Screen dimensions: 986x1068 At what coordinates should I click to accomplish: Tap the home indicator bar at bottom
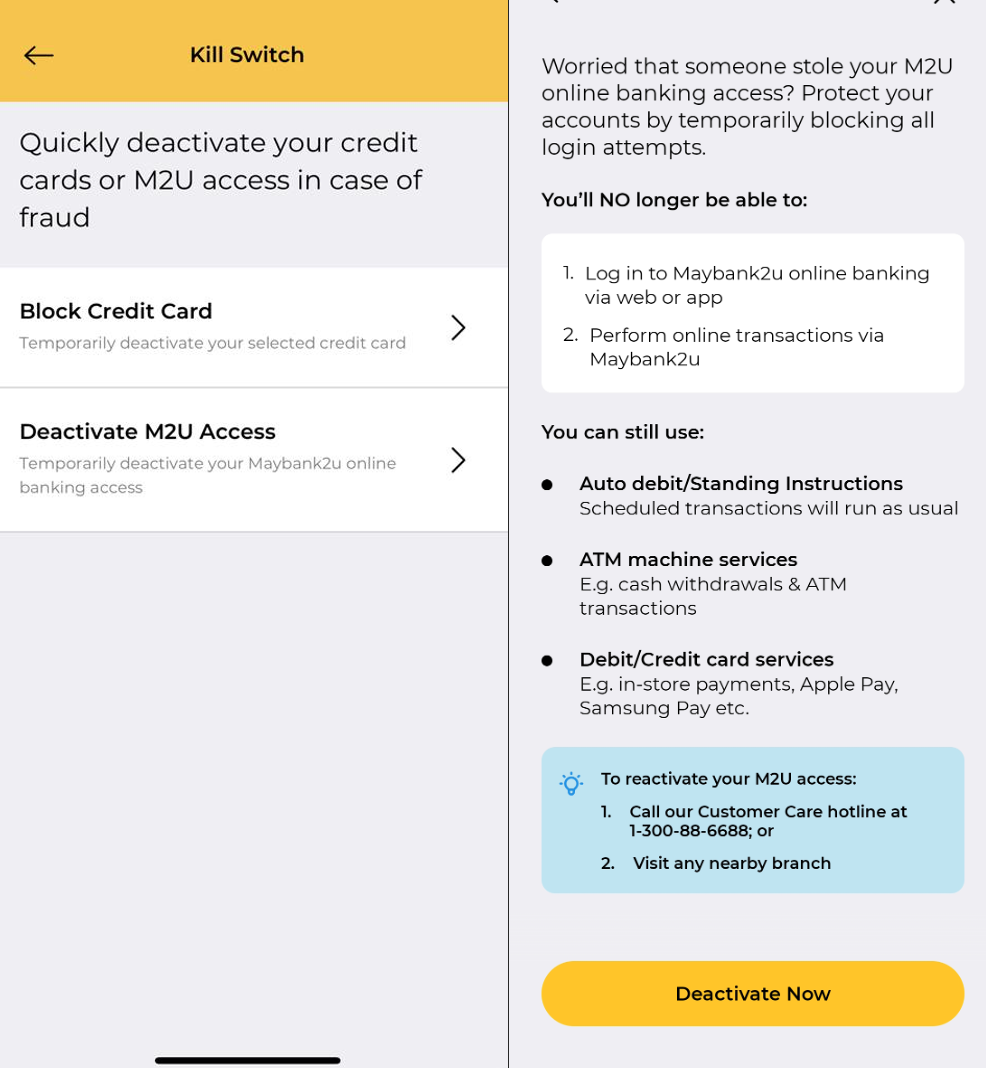247,1060
